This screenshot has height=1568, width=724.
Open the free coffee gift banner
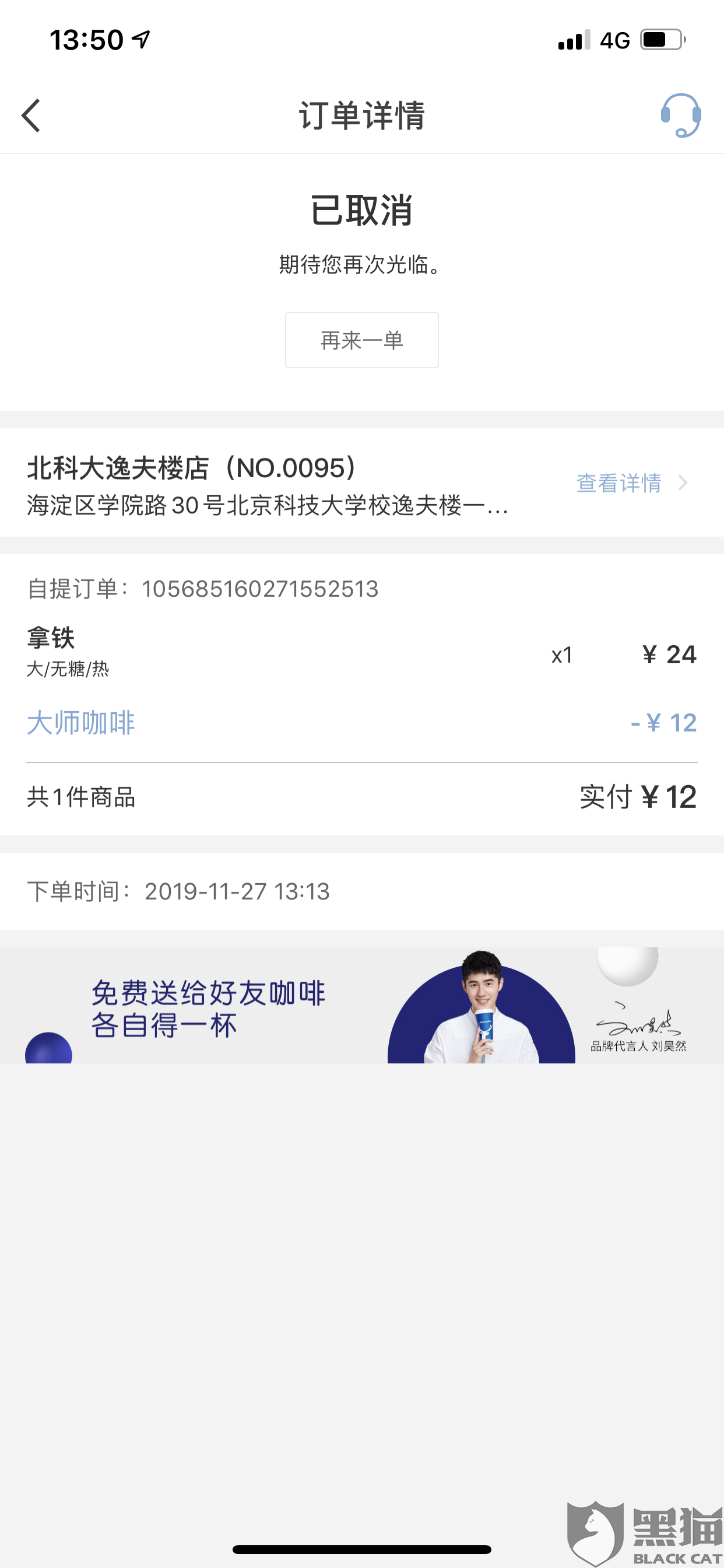[x=207, y=1009]
